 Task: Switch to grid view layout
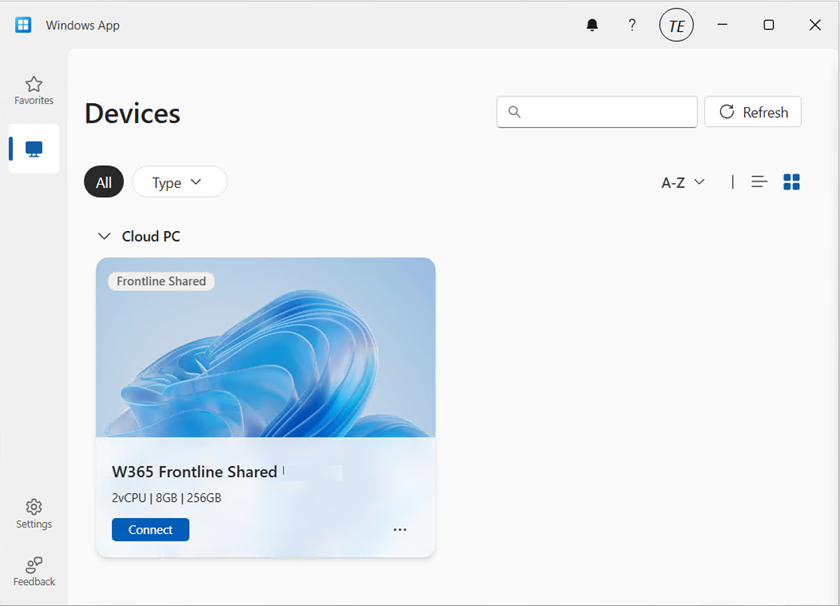(x=792, y=182)
